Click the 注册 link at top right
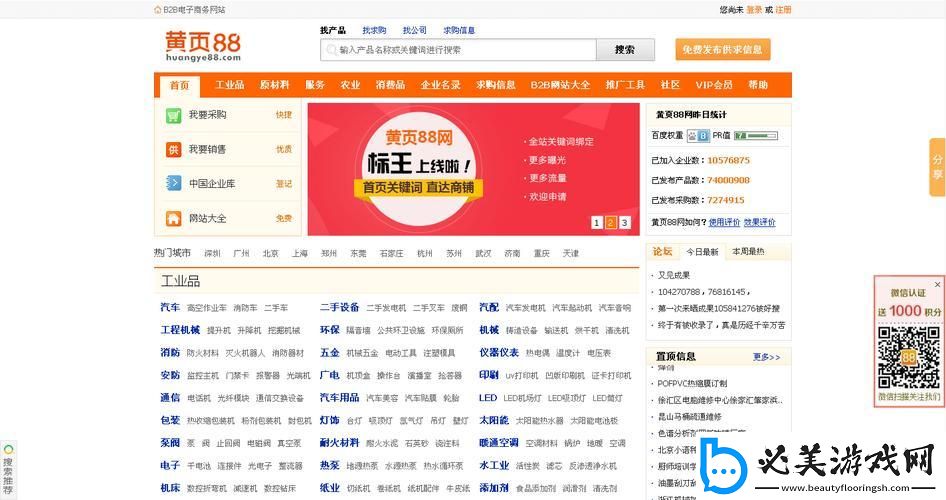The image size is (946, 500). tap(783, 10)
